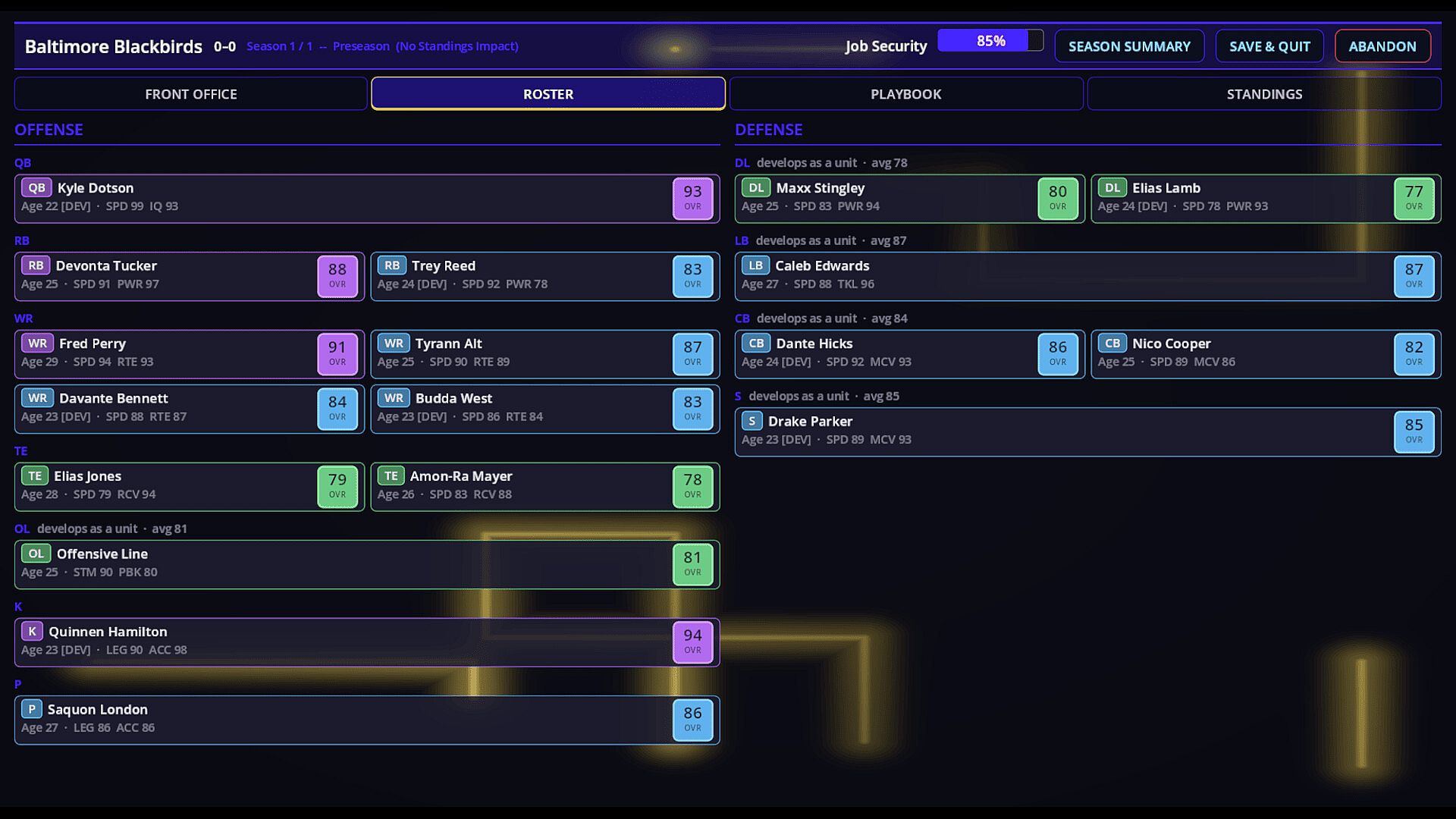Click Budda West's 83 OVR rating

[x=692, y=409]
